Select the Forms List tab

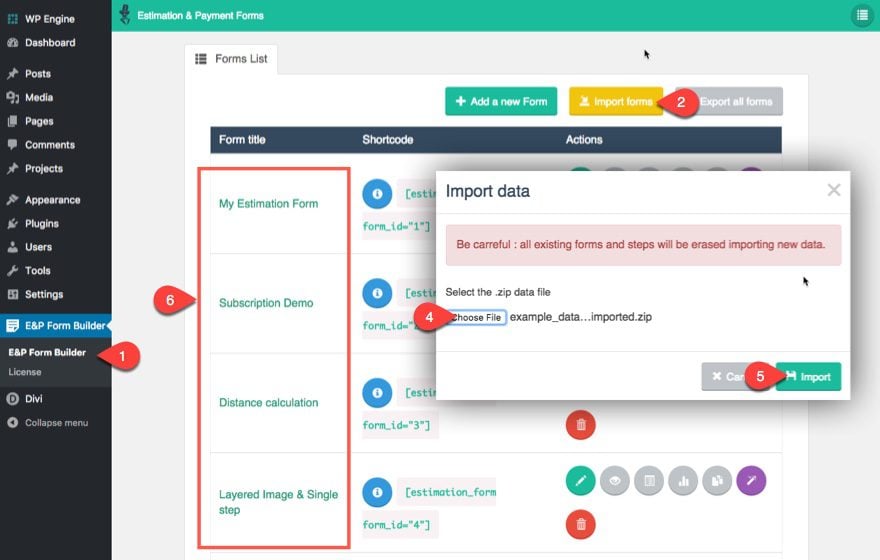(x=231, y=59)
